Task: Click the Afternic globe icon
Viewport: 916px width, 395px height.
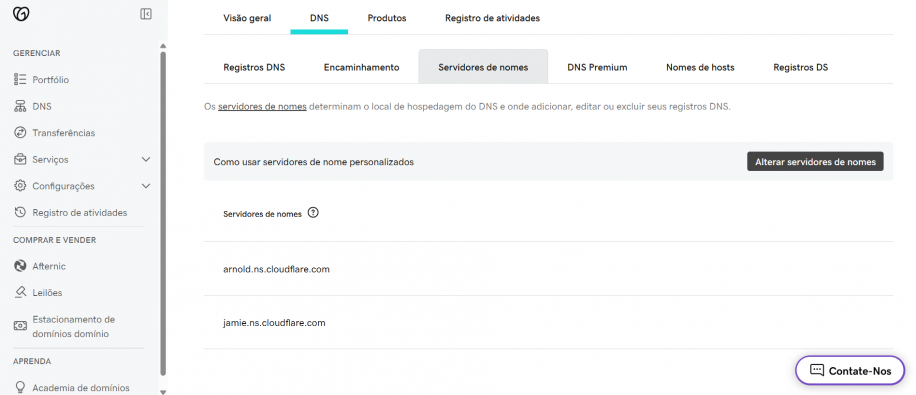Action: pyautogui.click(x=20, y=266)
